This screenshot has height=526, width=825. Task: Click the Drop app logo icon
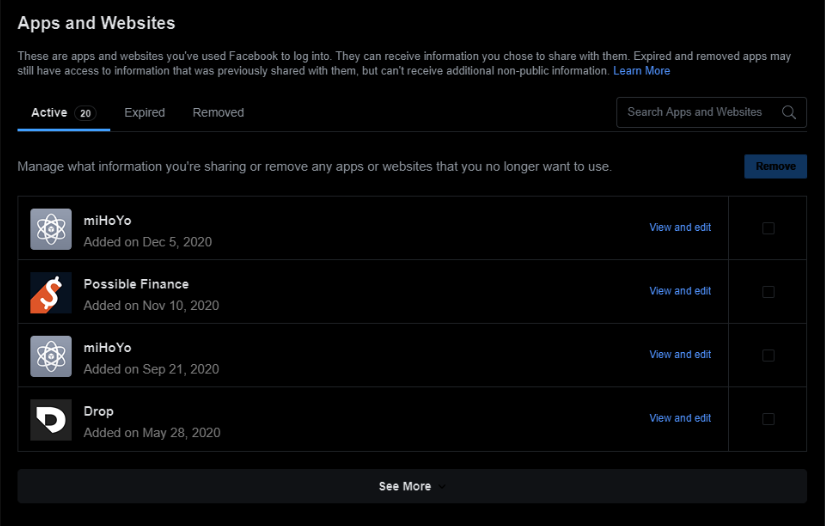51,420
